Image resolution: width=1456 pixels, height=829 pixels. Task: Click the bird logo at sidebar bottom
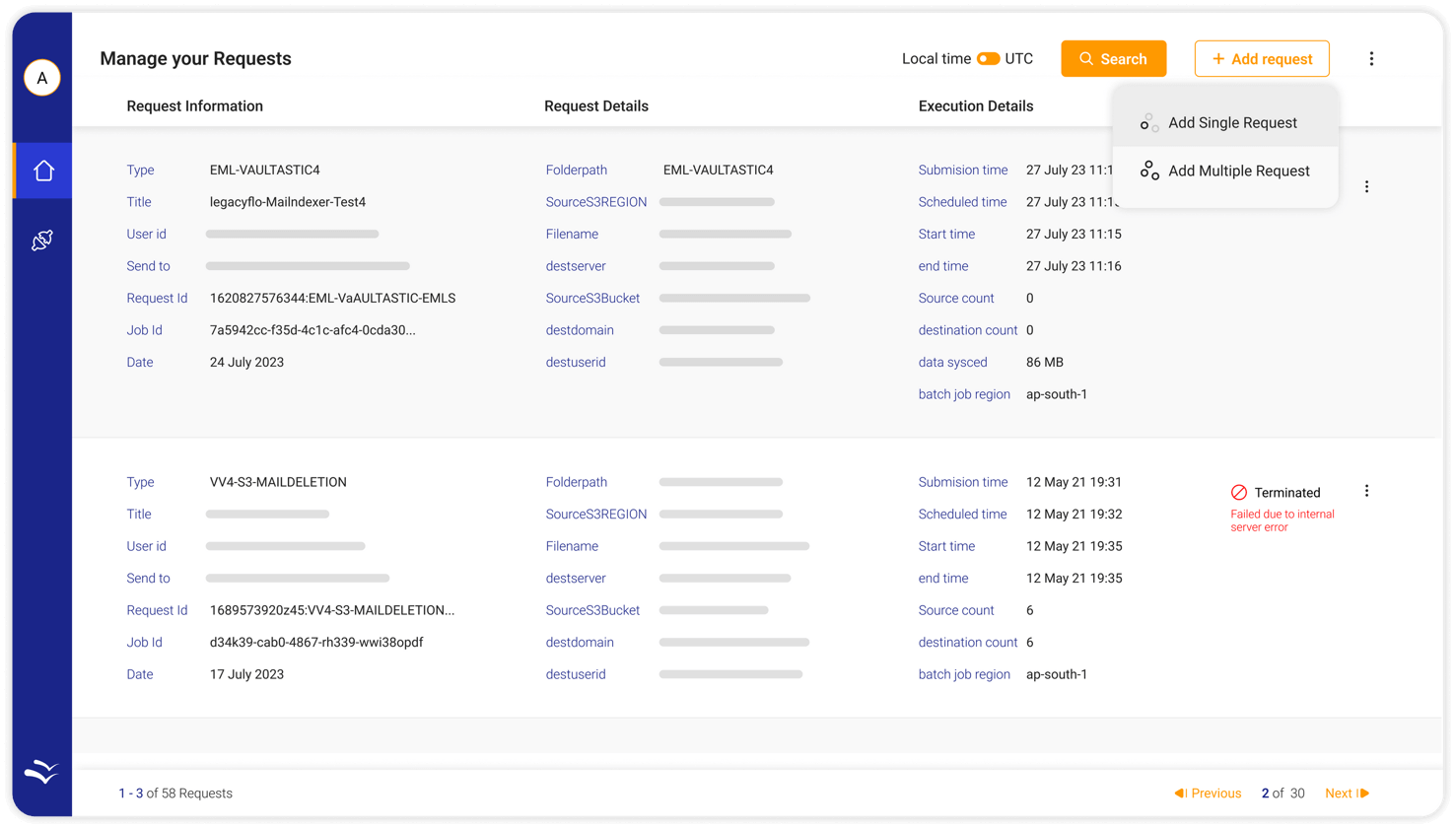(x=41, y=772)
